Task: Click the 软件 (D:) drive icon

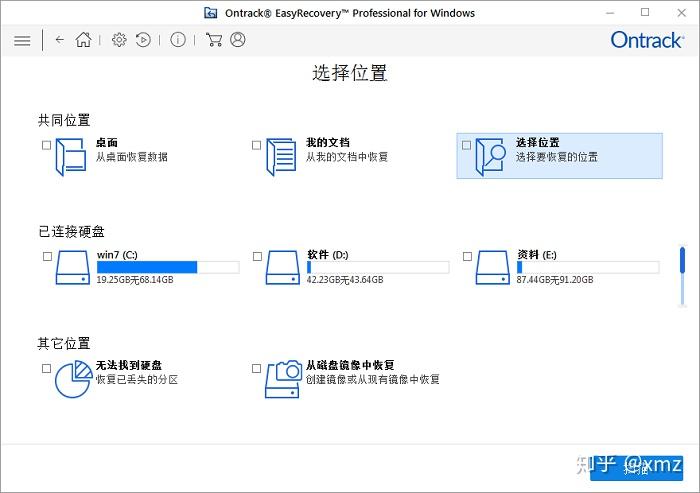Action: 282,267
